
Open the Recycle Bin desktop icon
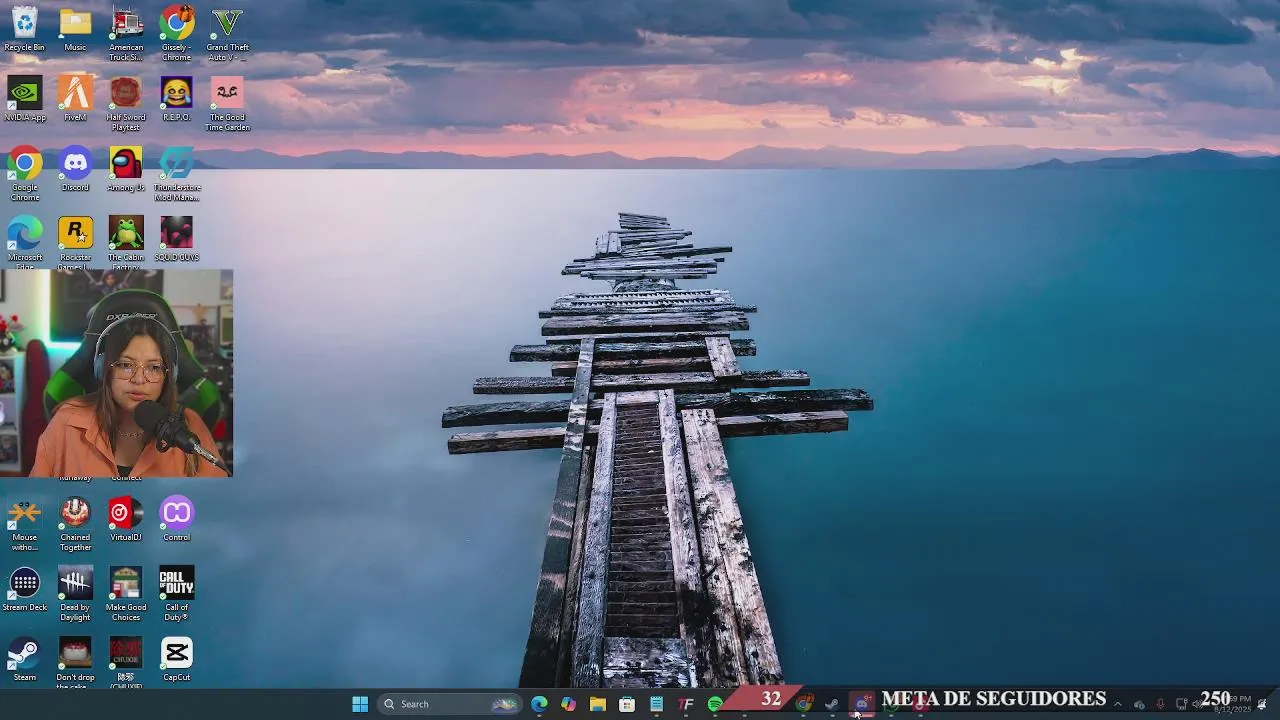[x=24, y=30]
